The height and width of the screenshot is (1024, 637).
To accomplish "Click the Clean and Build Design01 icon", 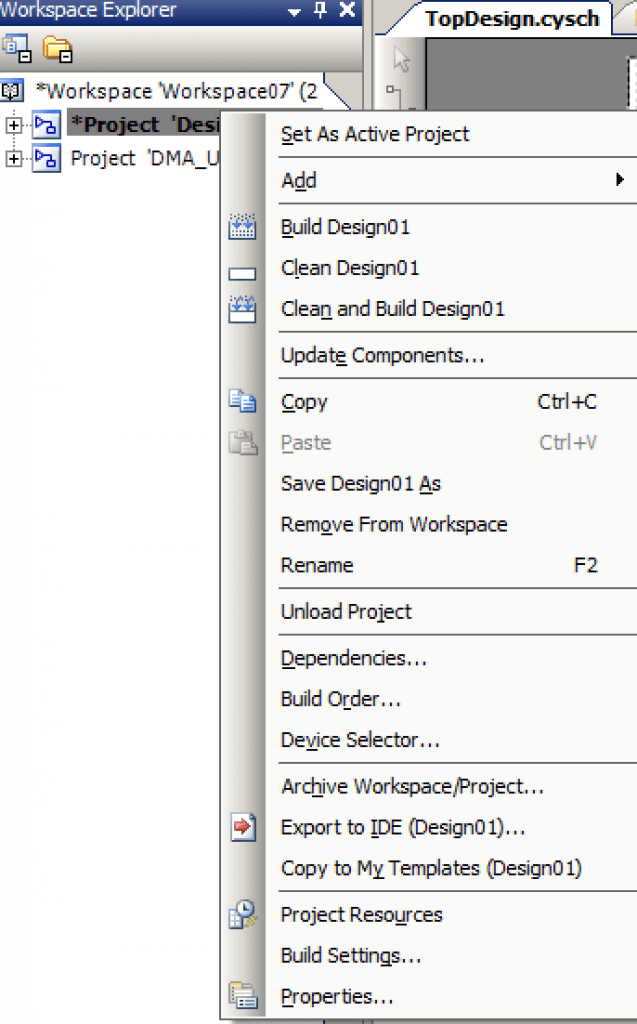I will 242,309.
